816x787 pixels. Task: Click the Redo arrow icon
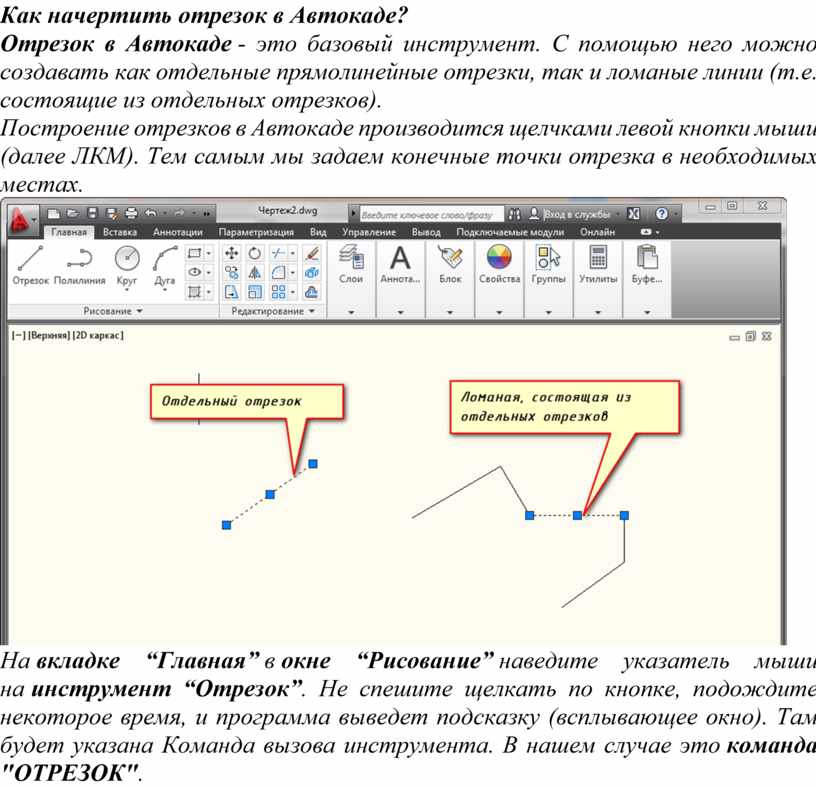coord(179,213)
